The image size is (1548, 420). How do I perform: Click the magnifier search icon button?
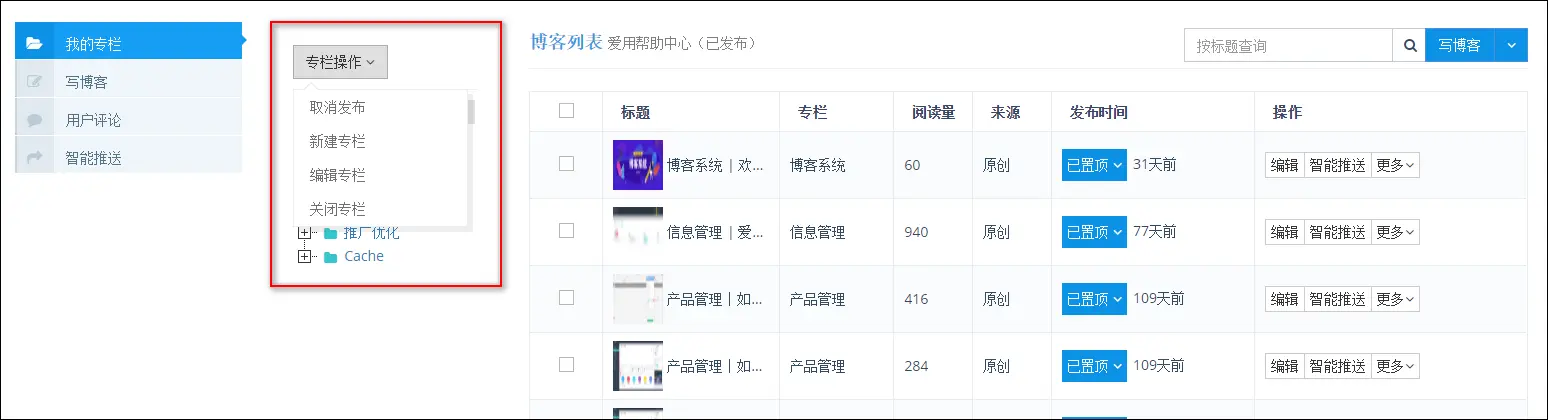pos(1409,45)
